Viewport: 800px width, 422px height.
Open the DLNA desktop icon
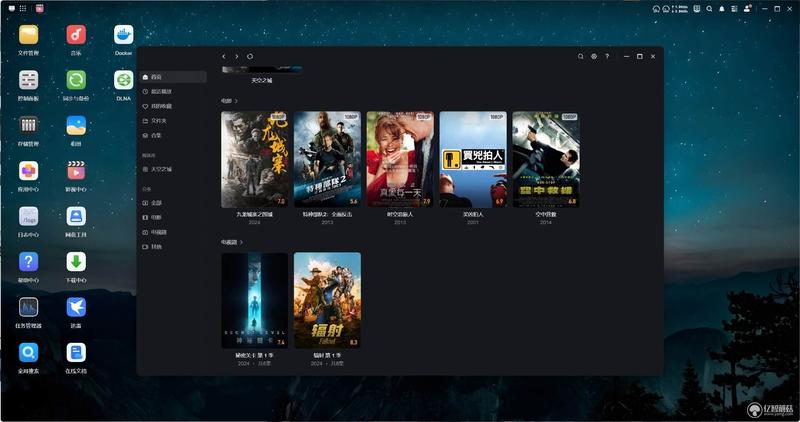pyautogui.click(x=123, y=80)
